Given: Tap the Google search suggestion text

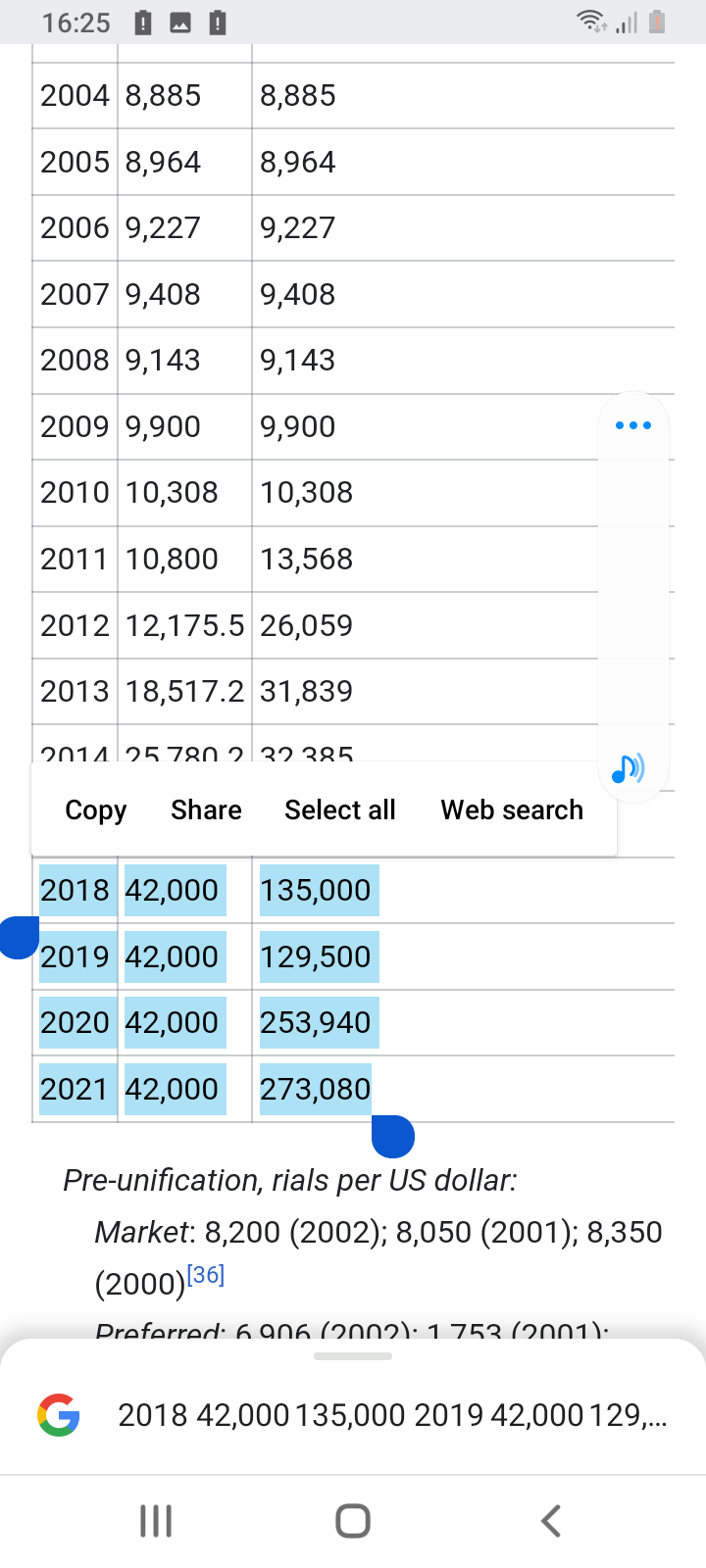Looking at the screenshot, I should pyautogui.click(x=392, y=1415).
